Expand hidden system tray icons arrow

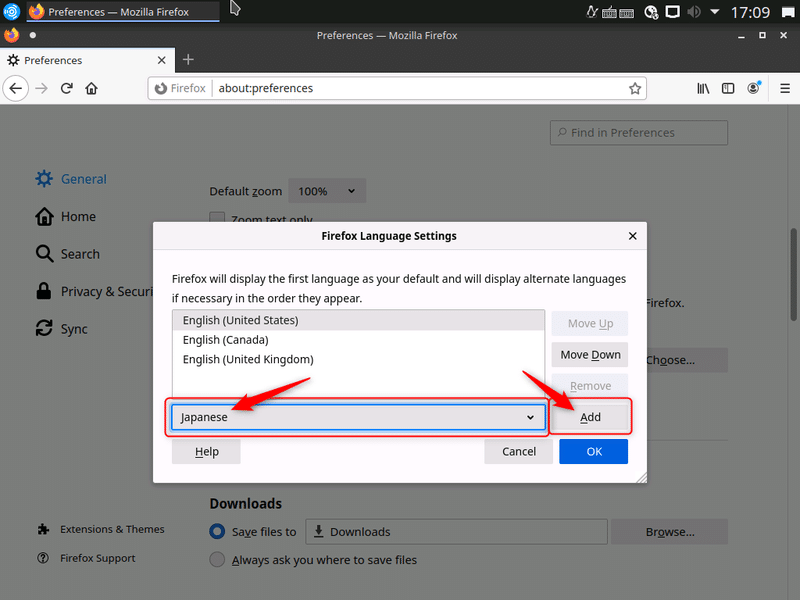(x=715, y=11)
